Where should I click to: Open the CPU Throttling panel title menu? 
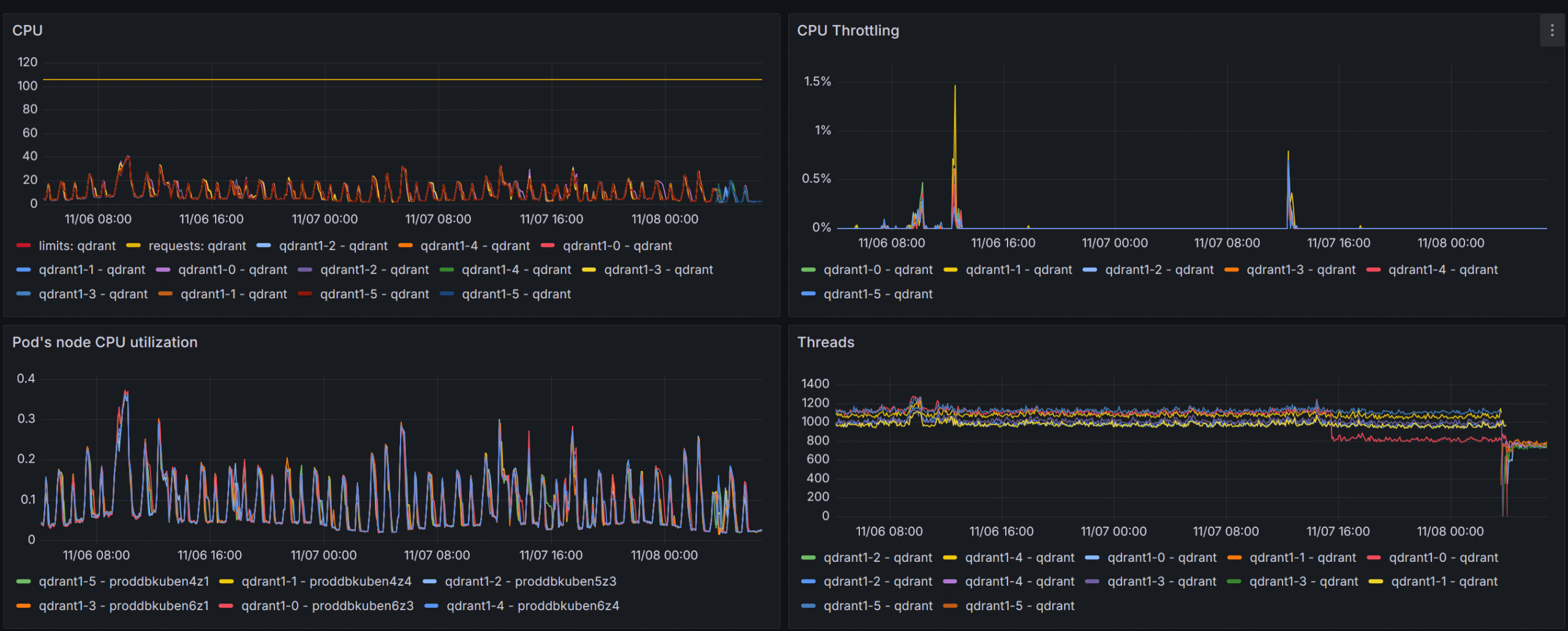(x=848, y=31)
